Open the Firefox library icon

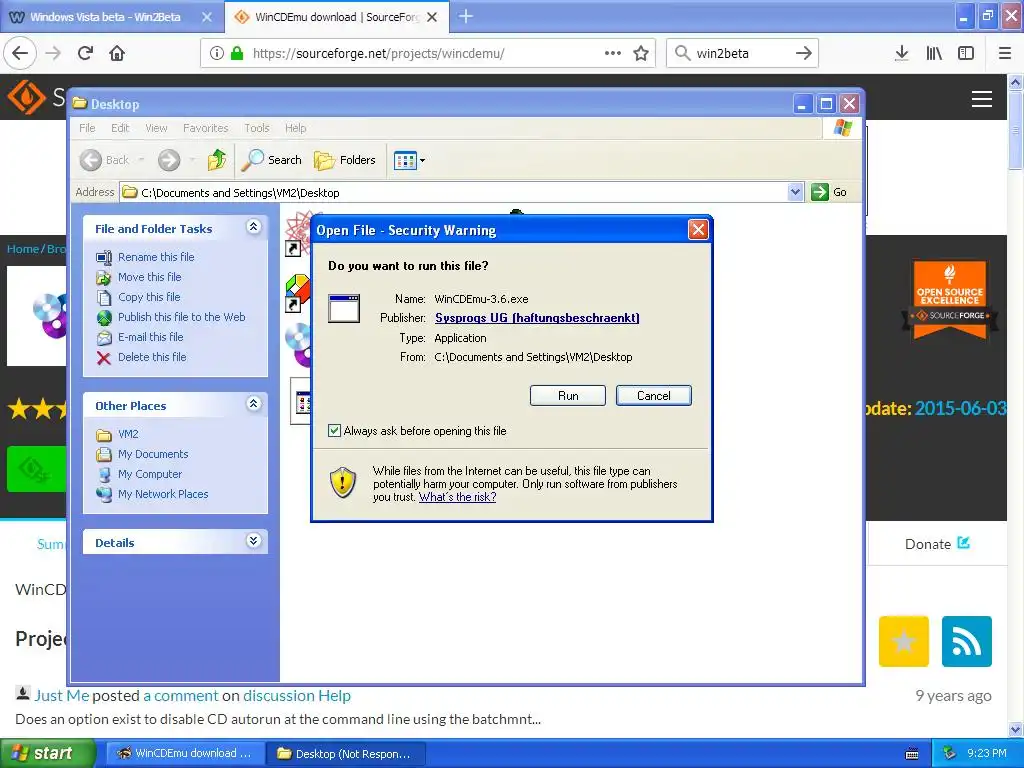(934, 53)
